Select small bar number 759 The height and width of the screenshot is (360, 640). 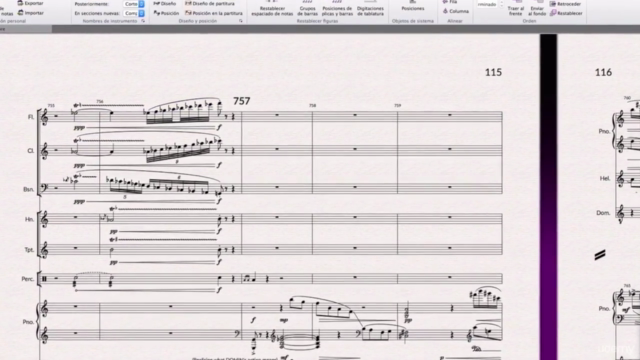[x=398, y=106]
